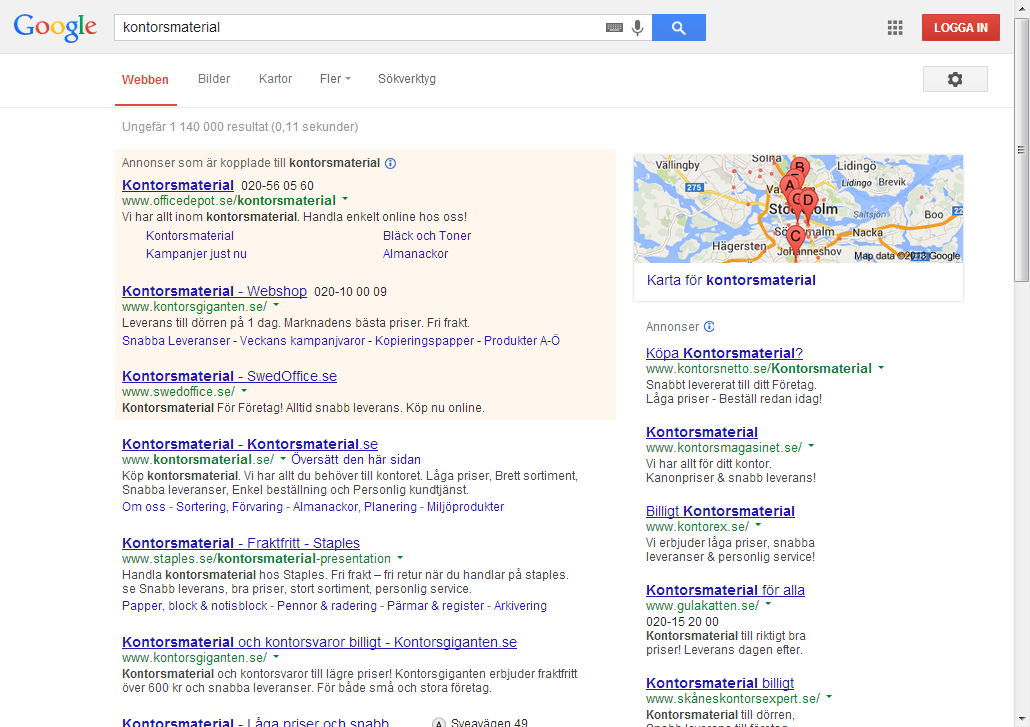Click result count text 'Ungefär 1 140 000 resultat'
1030x727 pixels.
(x=195, y=127)
